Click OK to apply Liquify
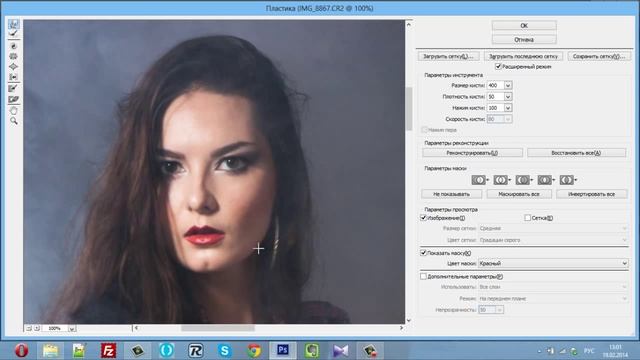The height and width of the screenshot is (360, 640). [x=524, y=26]
